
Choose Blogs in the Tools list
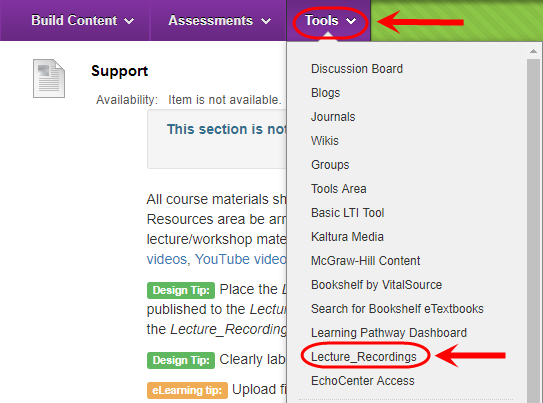(326, 93)
